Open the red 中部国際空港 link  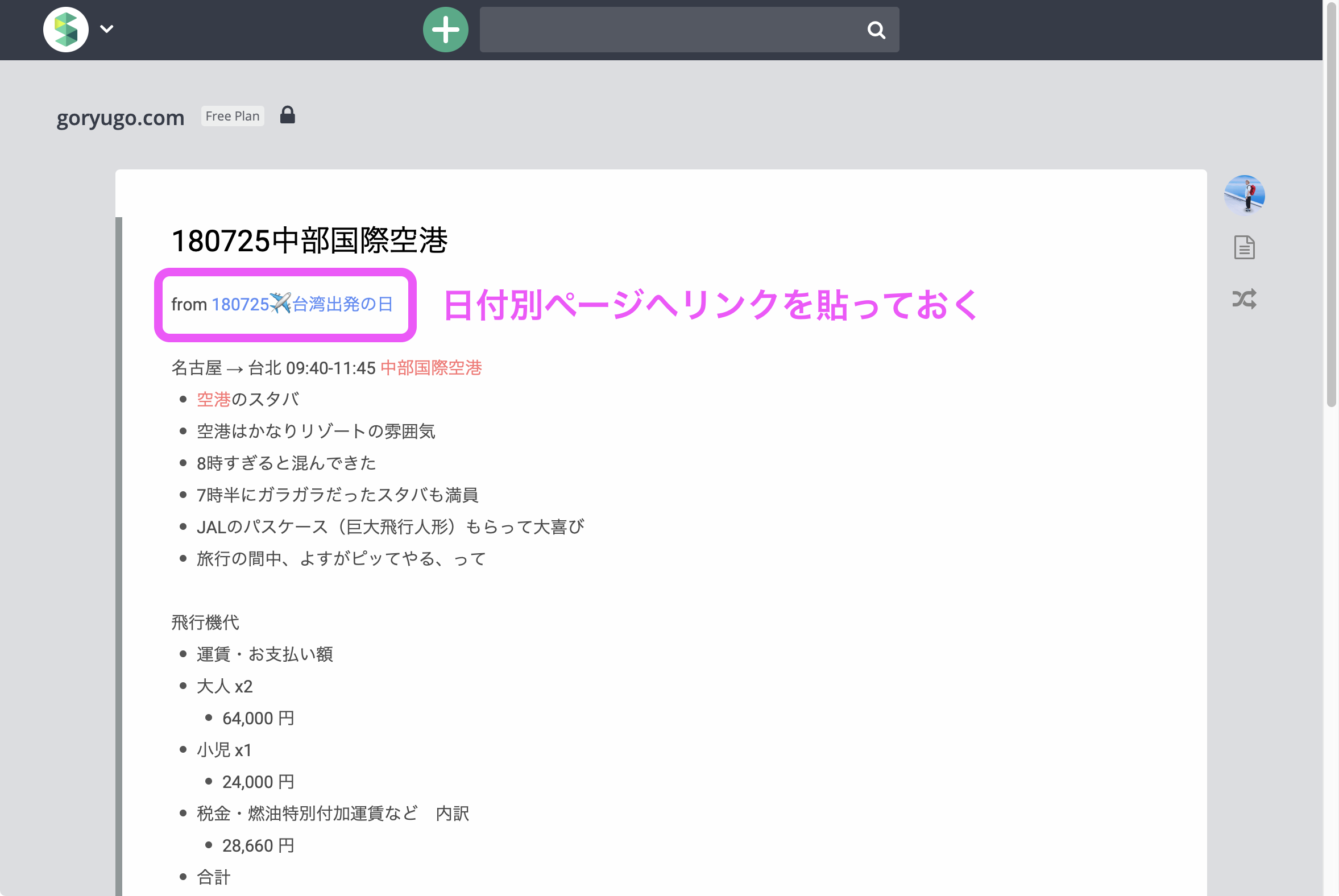click(431, 368)
